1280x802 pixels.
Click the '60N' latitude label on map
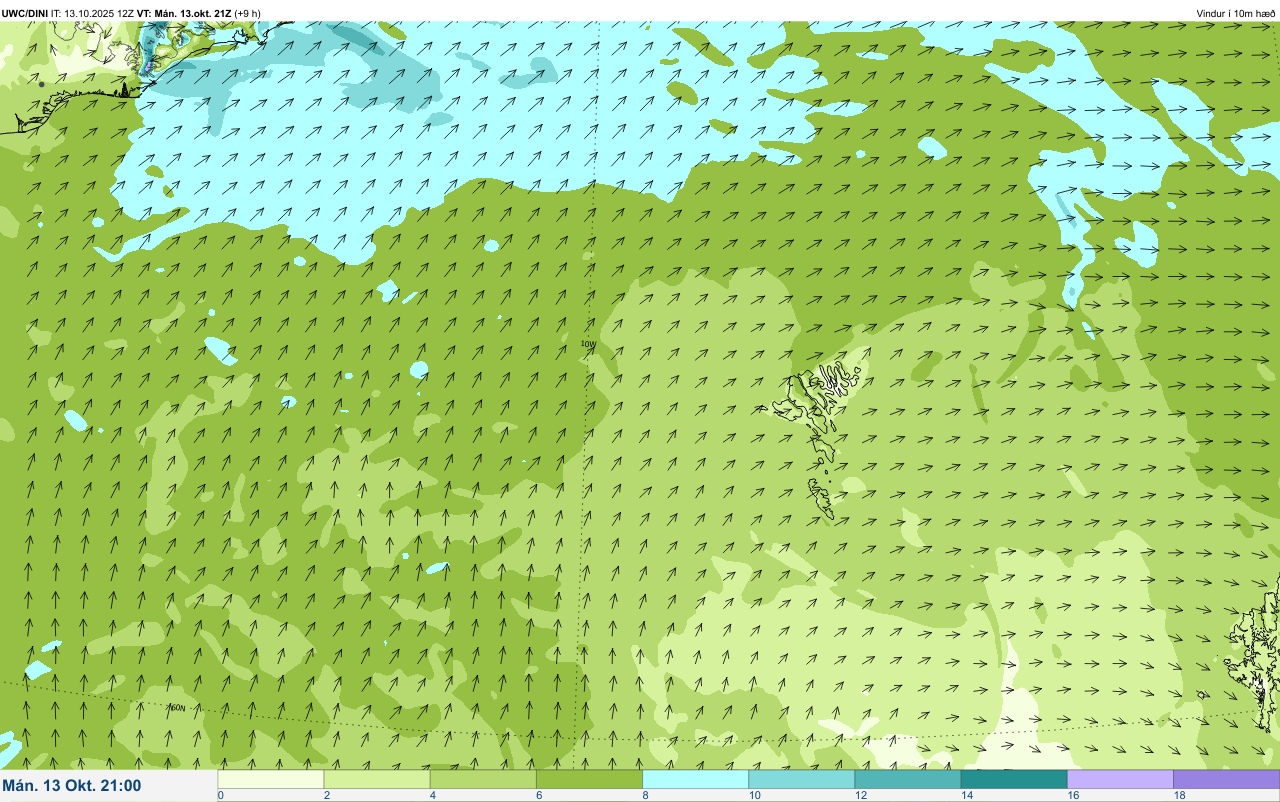pyautogui.click(x=177, y=708)
